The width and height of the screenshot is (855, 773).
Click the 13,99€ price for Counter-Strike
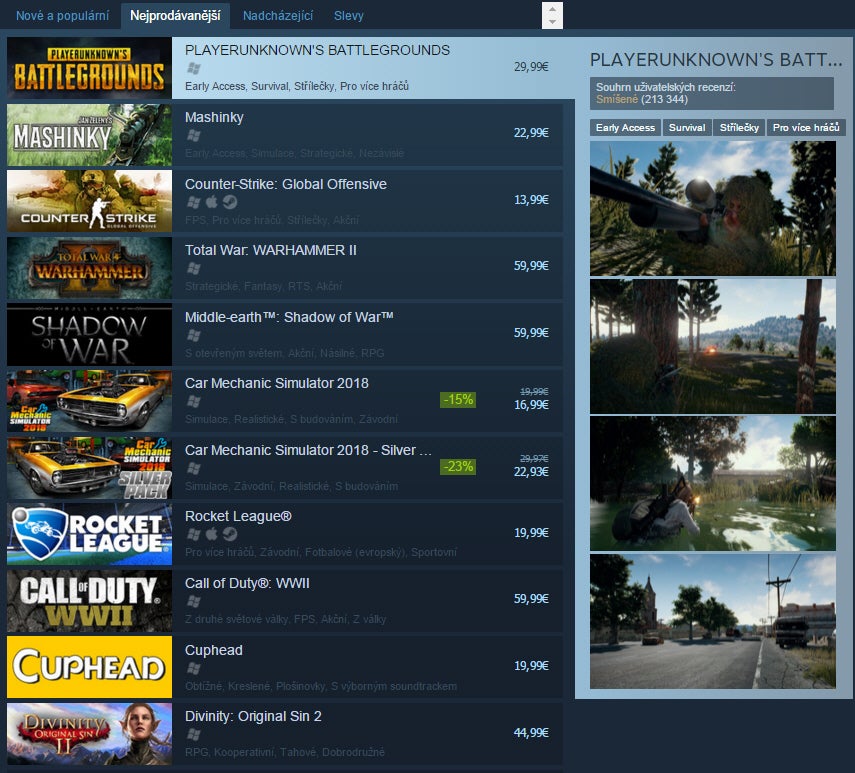[x=531, y=200]
